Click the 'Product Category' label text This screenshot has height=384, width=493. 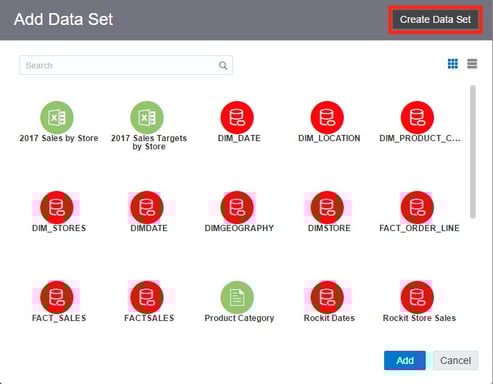pyautogui.click(x=239, y=318)
